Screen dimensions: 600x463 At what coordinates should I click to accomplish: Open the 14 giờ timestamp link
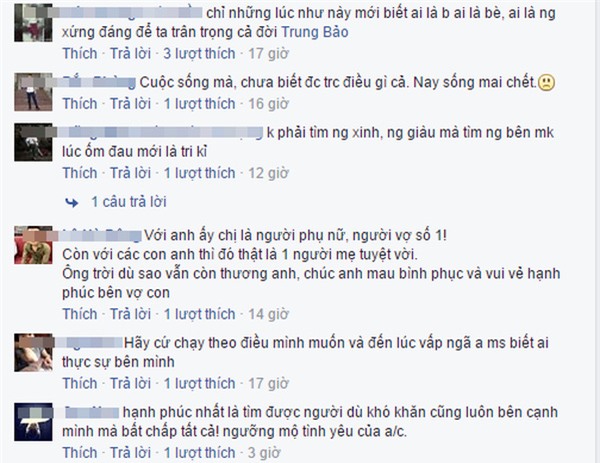point(268,314)
